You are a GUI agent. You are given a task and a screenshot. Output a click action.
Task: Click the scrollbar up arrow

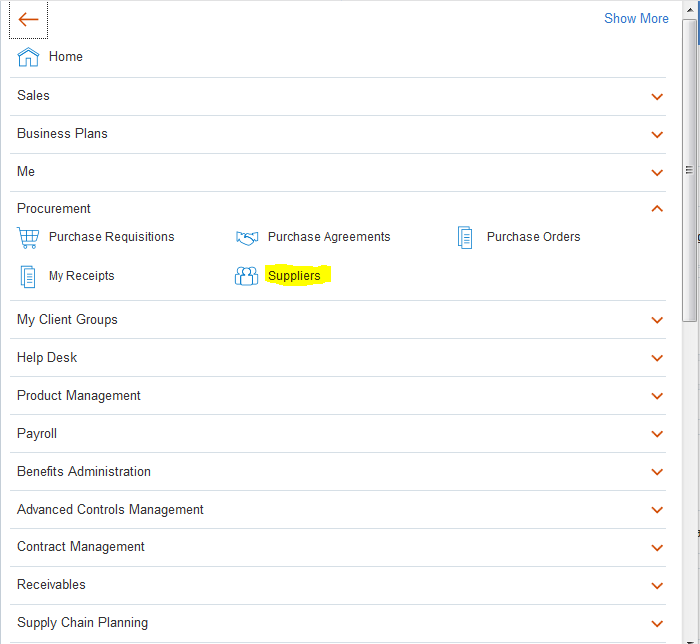[x=689, y=9]
